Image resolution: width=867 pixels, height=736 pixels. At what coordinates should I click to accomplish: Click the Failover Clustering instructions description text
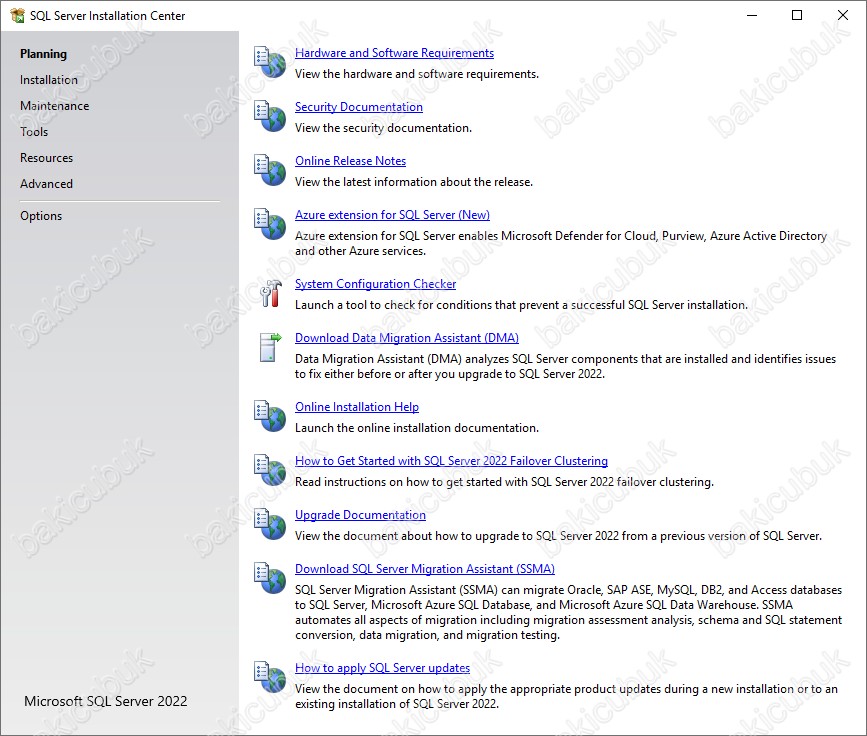(x=504, y=482)
